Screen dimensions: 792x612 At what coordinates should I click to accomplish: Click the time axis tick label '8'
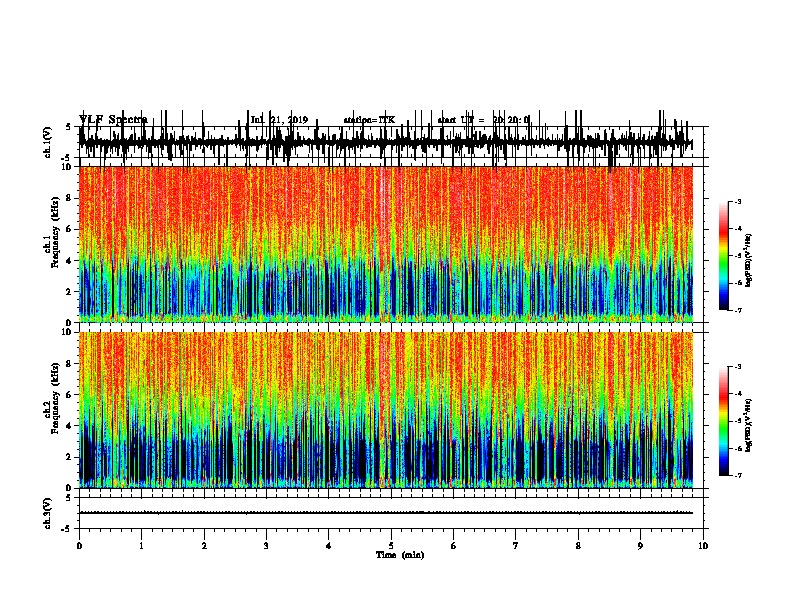(x=578, y=546)
